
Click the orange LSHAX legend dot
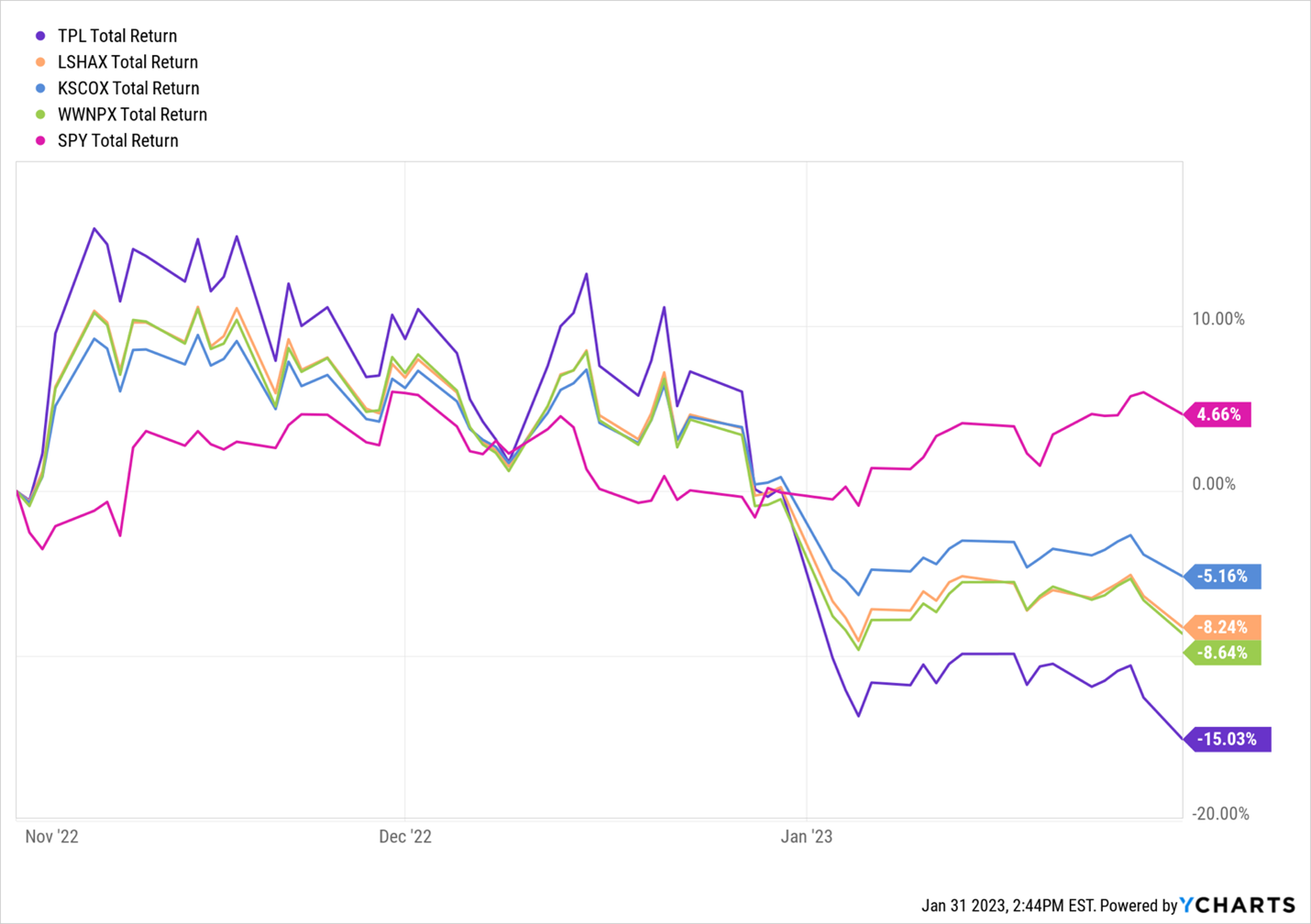(x=40, y=62)
